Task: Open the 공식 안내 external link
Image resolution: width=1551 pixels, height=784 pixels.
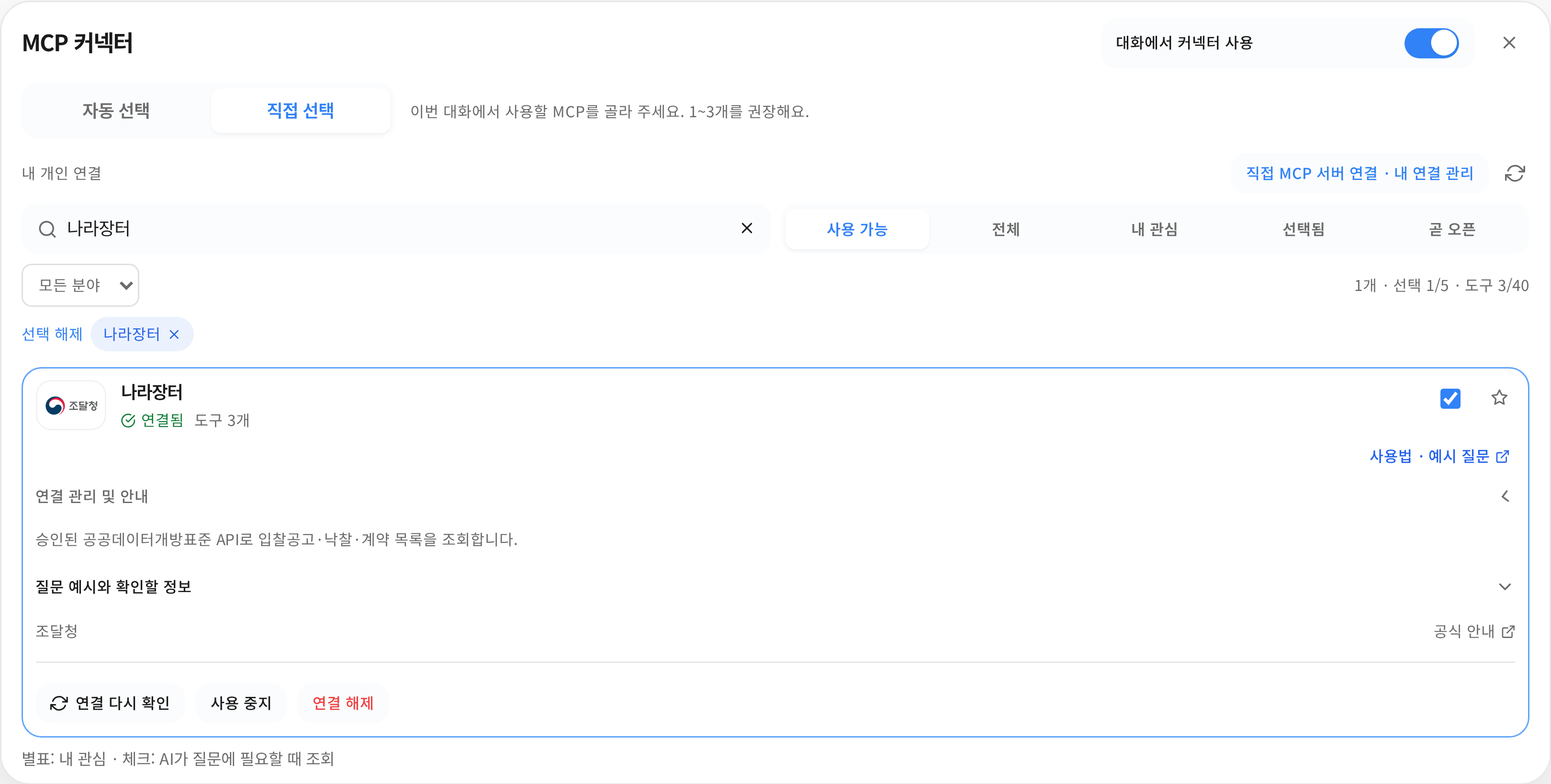Action: click(1474, 632)
